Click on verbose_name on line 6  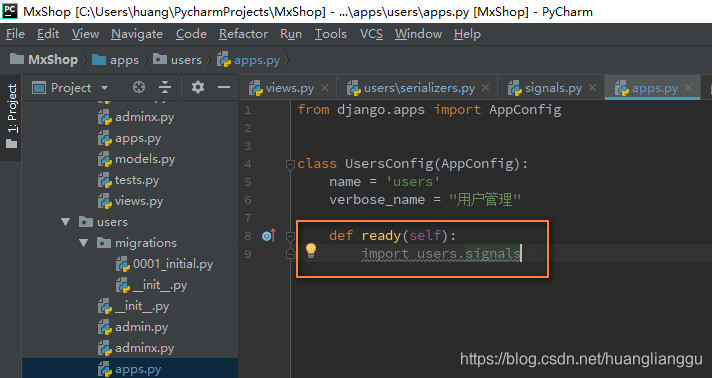pos(377,200)
